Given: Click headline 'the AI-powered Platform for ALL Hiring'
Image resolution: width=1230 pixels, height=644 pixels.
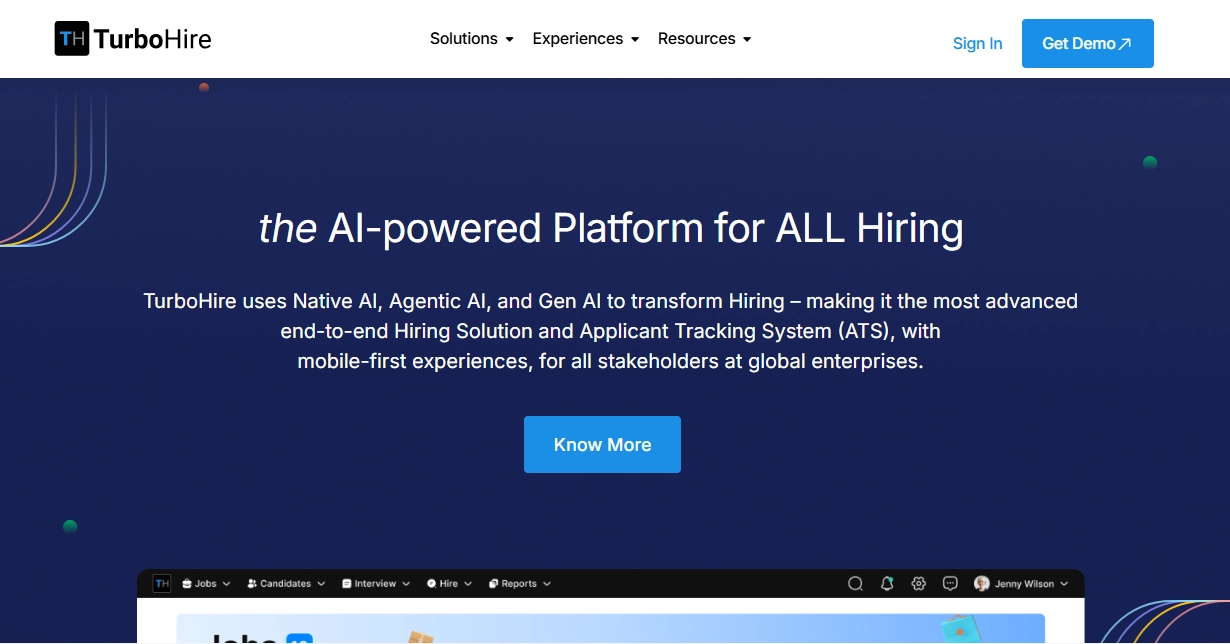Looking at the screenshot, I should click(x=611, y=229).
